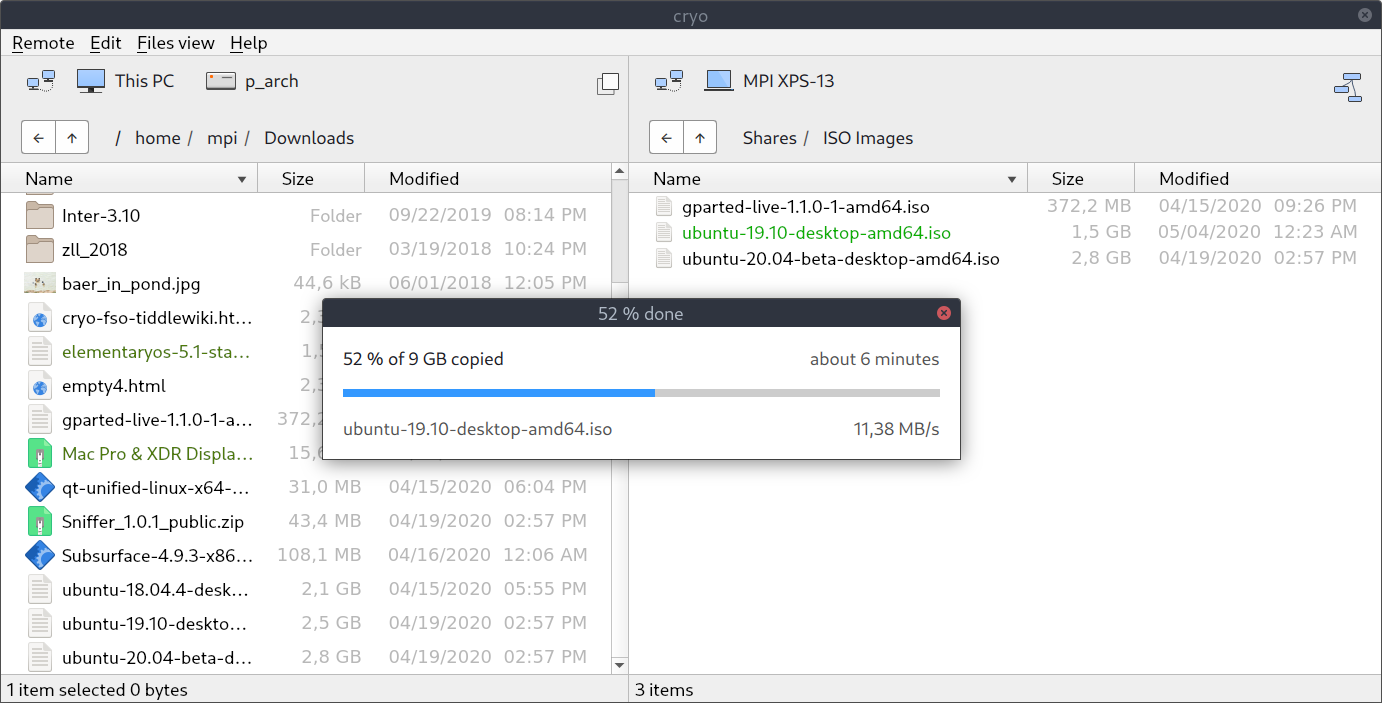
Task: Switch to the This PC location
Action: click(x=125, y=80)
